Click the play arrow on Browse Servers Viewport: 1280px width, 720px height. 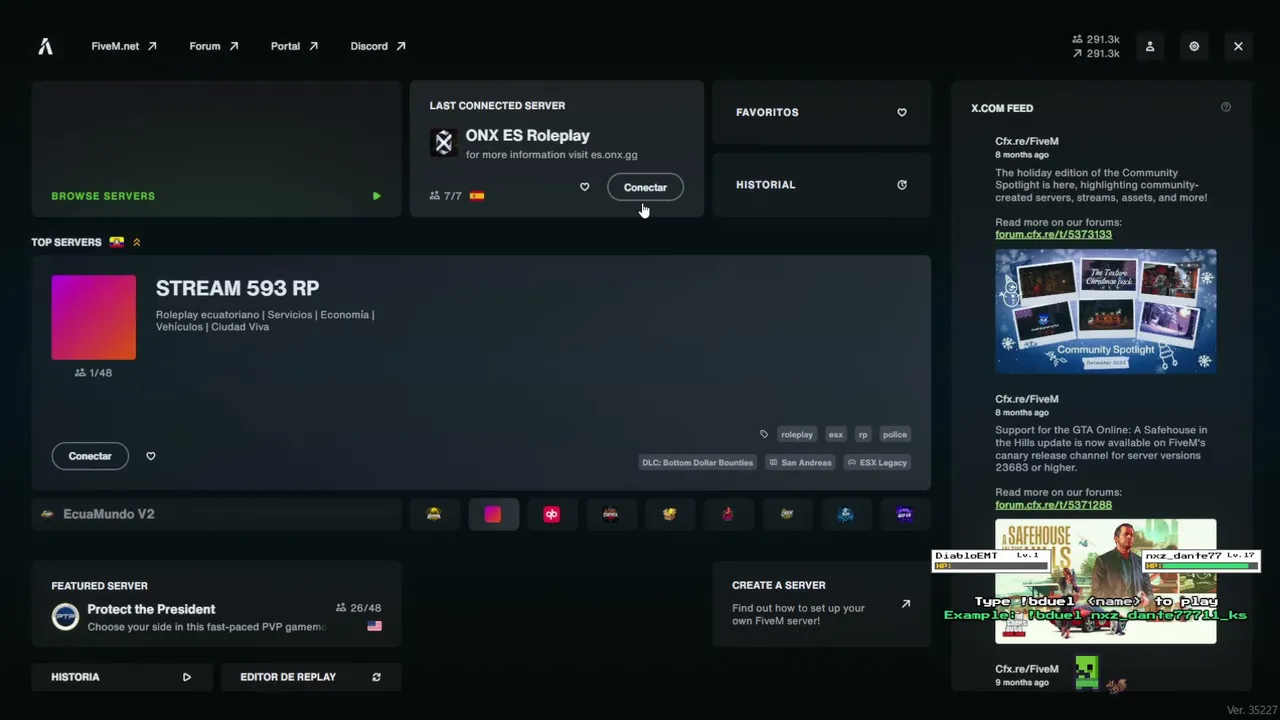point(377,196)
